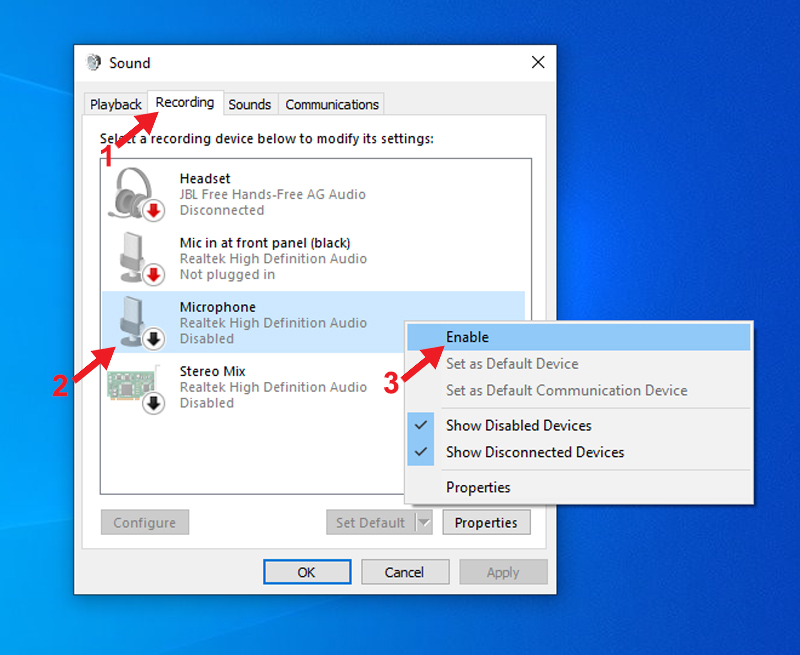
Task: Click the disabled badge on Stereo Mix
Action: pyautogui.click(x=152, y=403)
